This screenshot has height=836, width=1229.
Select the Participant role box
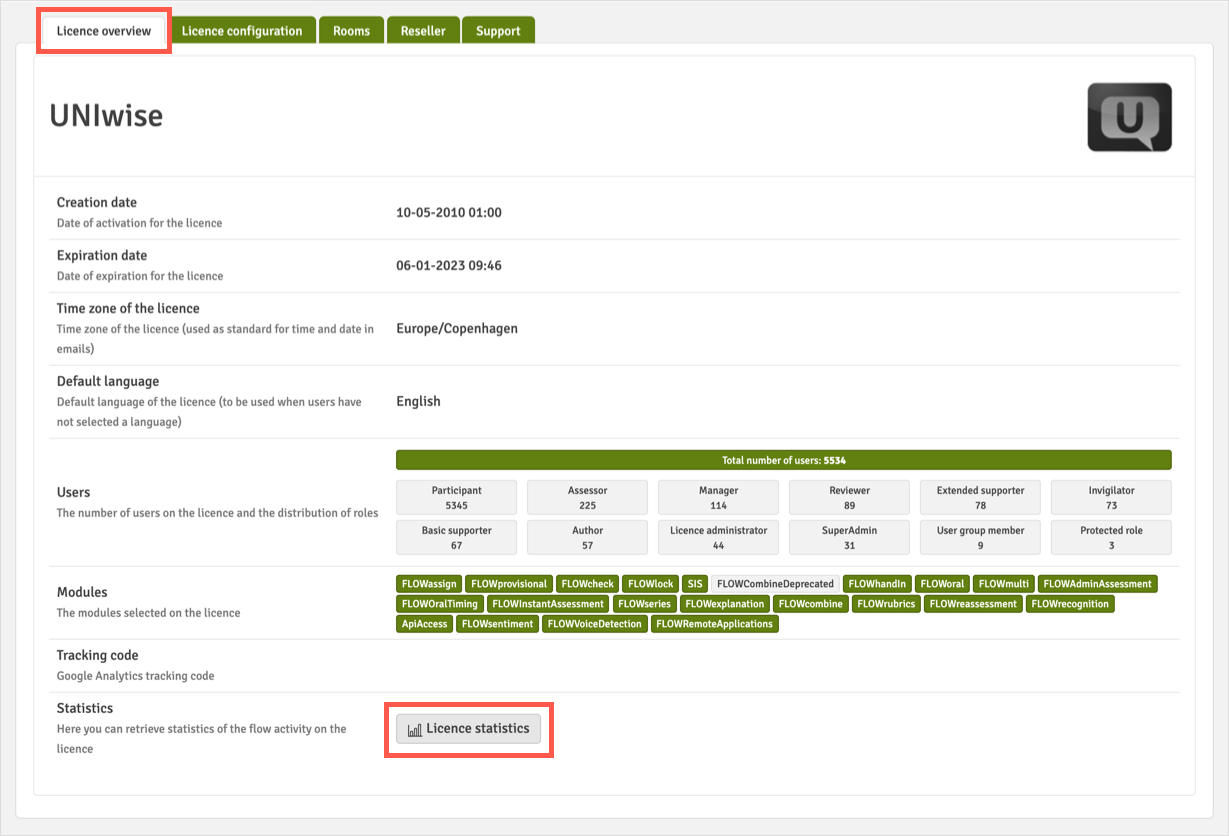pyautogui.click(x=456, y=497)
